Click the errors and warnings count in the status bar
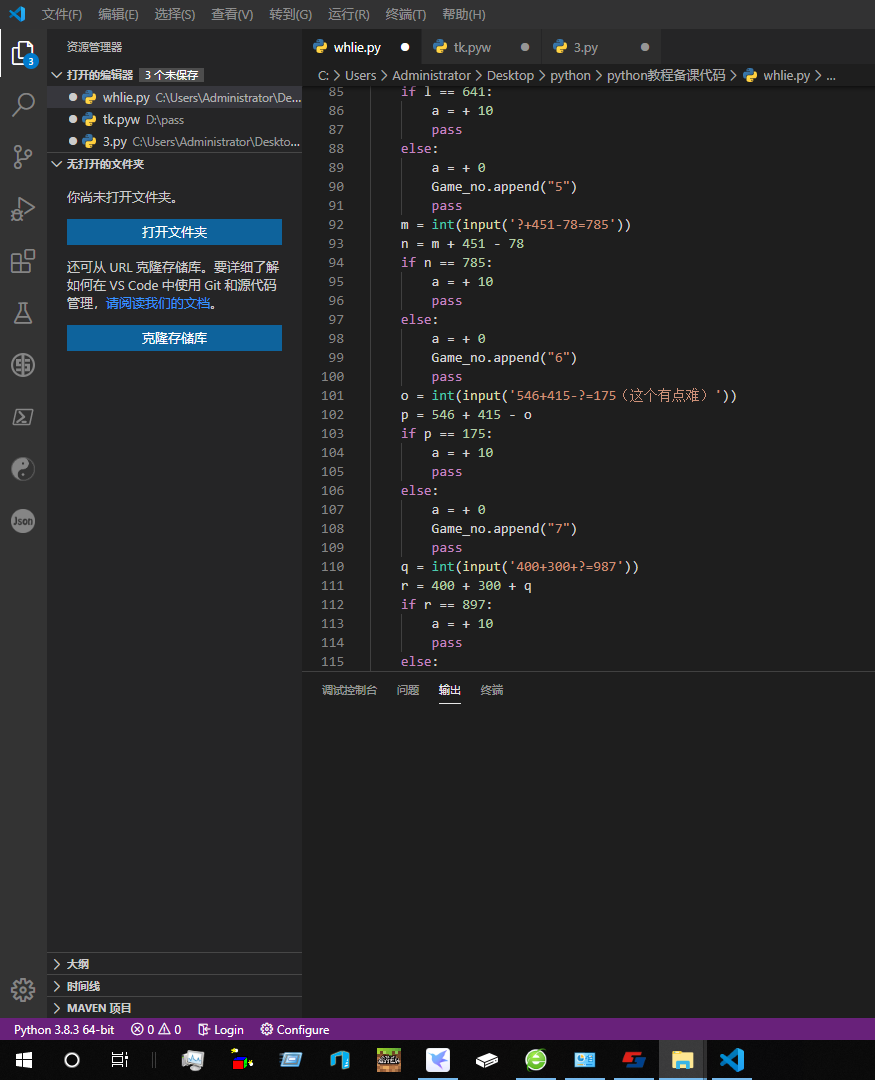The height and width of the screenshot is (1080, 875). 156,1029
